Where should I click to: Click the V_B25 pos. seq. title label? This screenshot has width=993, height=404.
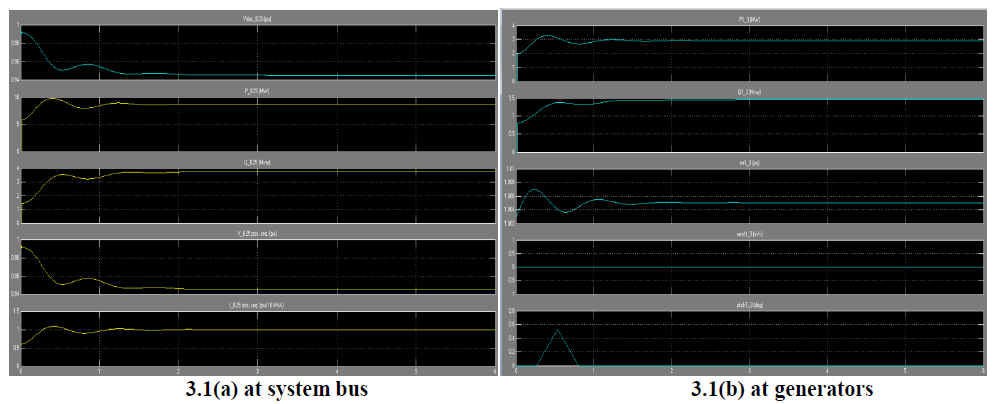click(x=258, y=234)
